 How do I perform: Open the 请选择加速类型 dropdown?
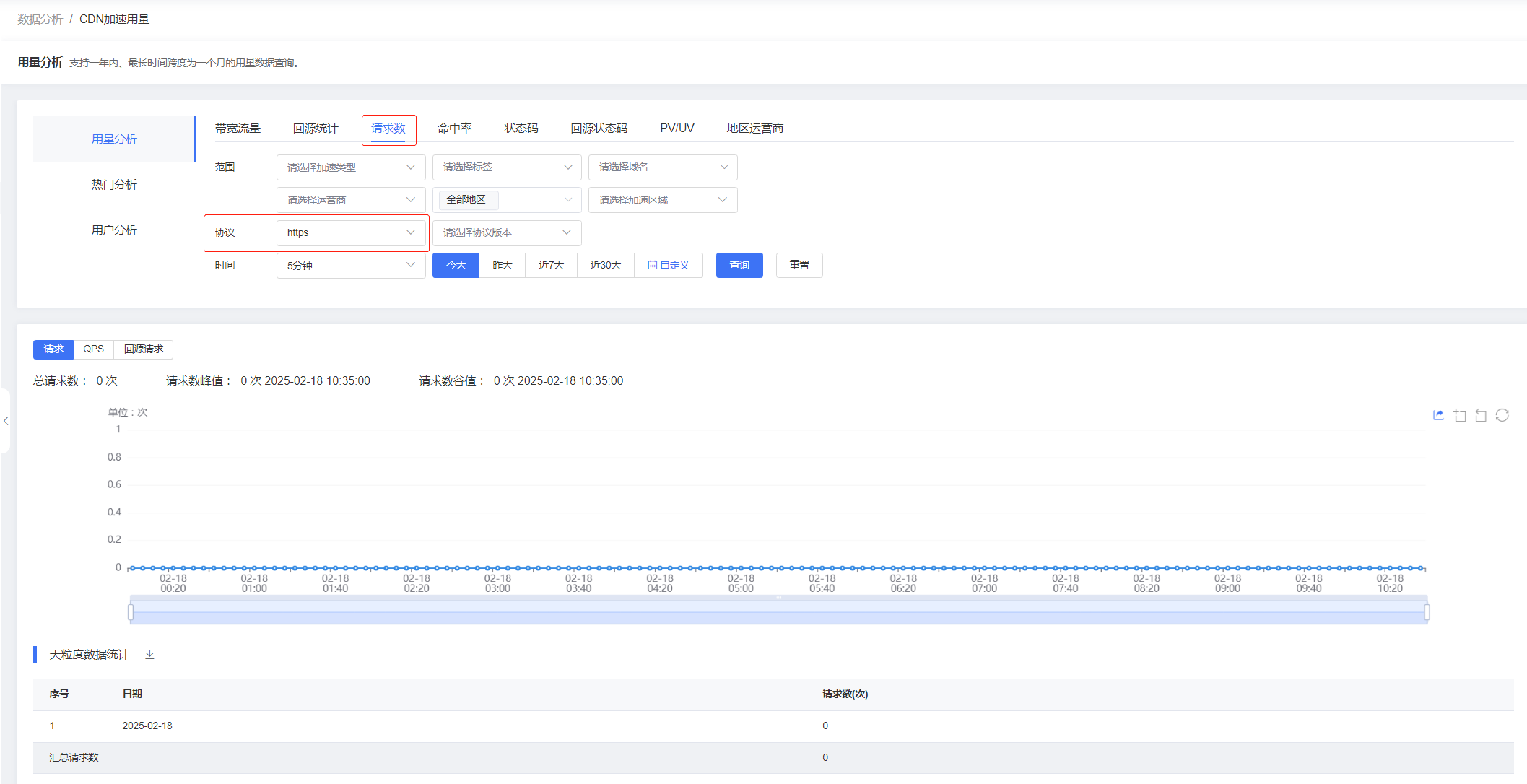[351, 167]
